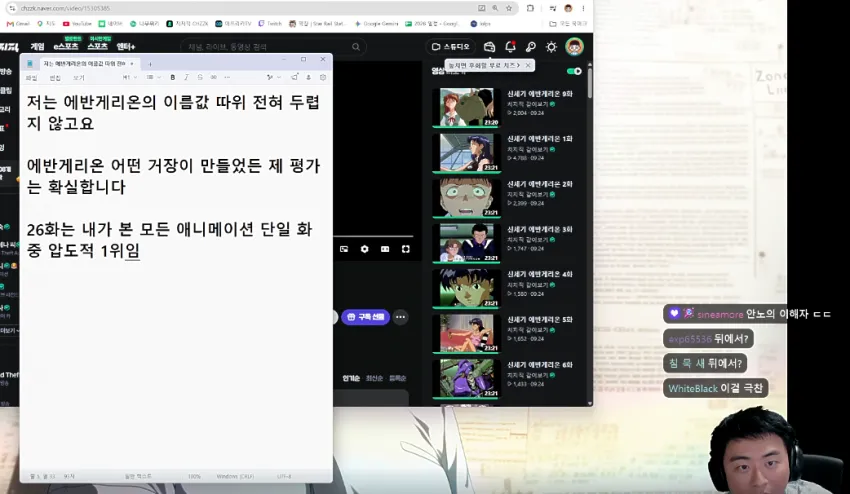
Task: Open 신세기 에반게리온 1화 thumbnail
Action: point(466,153)
